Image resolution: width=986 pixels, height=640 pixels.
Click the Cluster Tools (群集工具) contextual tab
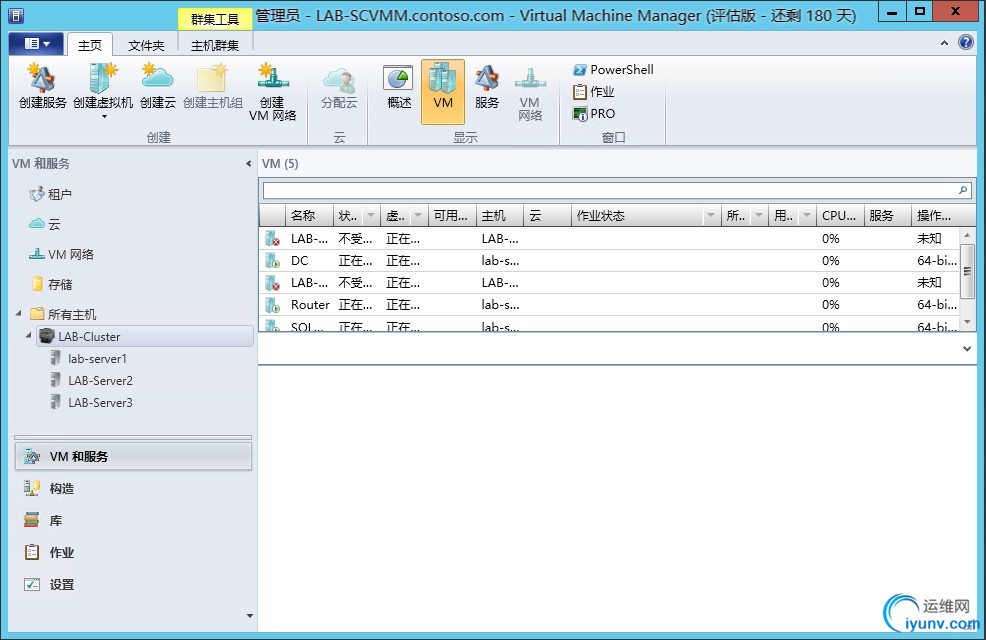point(215,19)
